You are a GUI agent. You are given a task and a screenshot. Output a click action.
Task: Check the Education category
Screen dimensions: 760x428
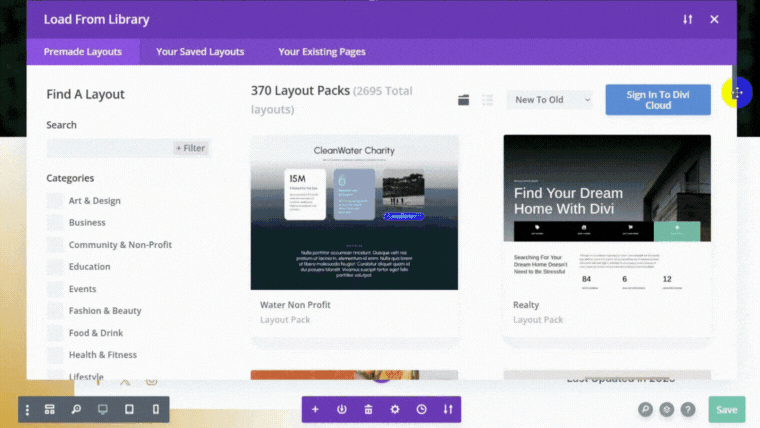[55, 267]
